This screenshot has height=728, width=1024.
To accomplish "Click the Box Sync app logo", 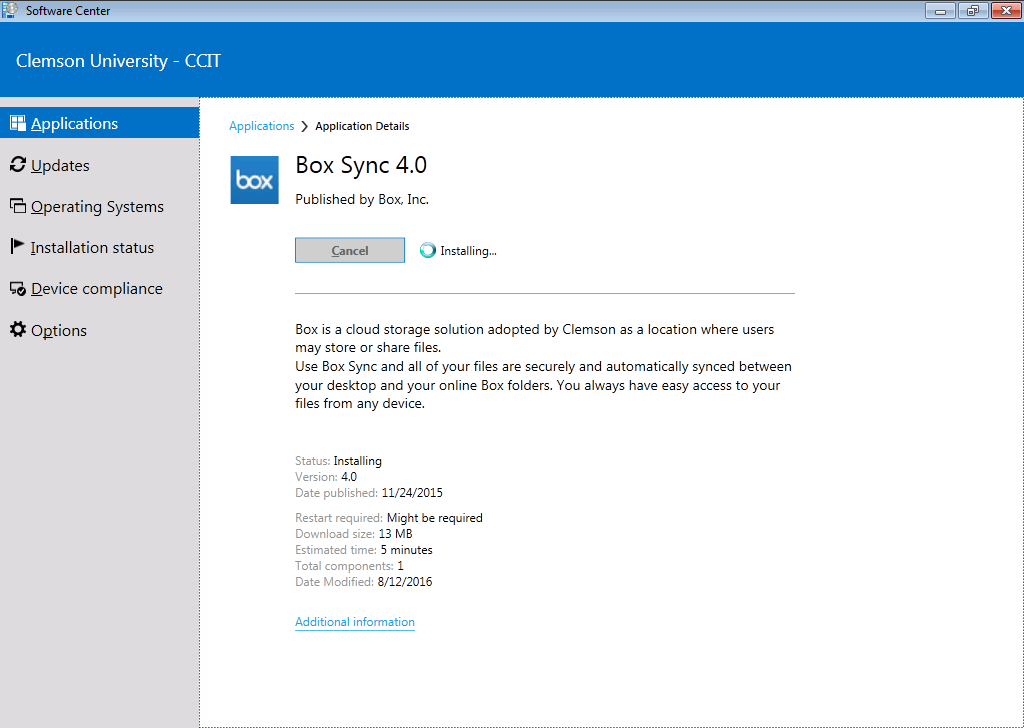I will [x=255, y=180].
